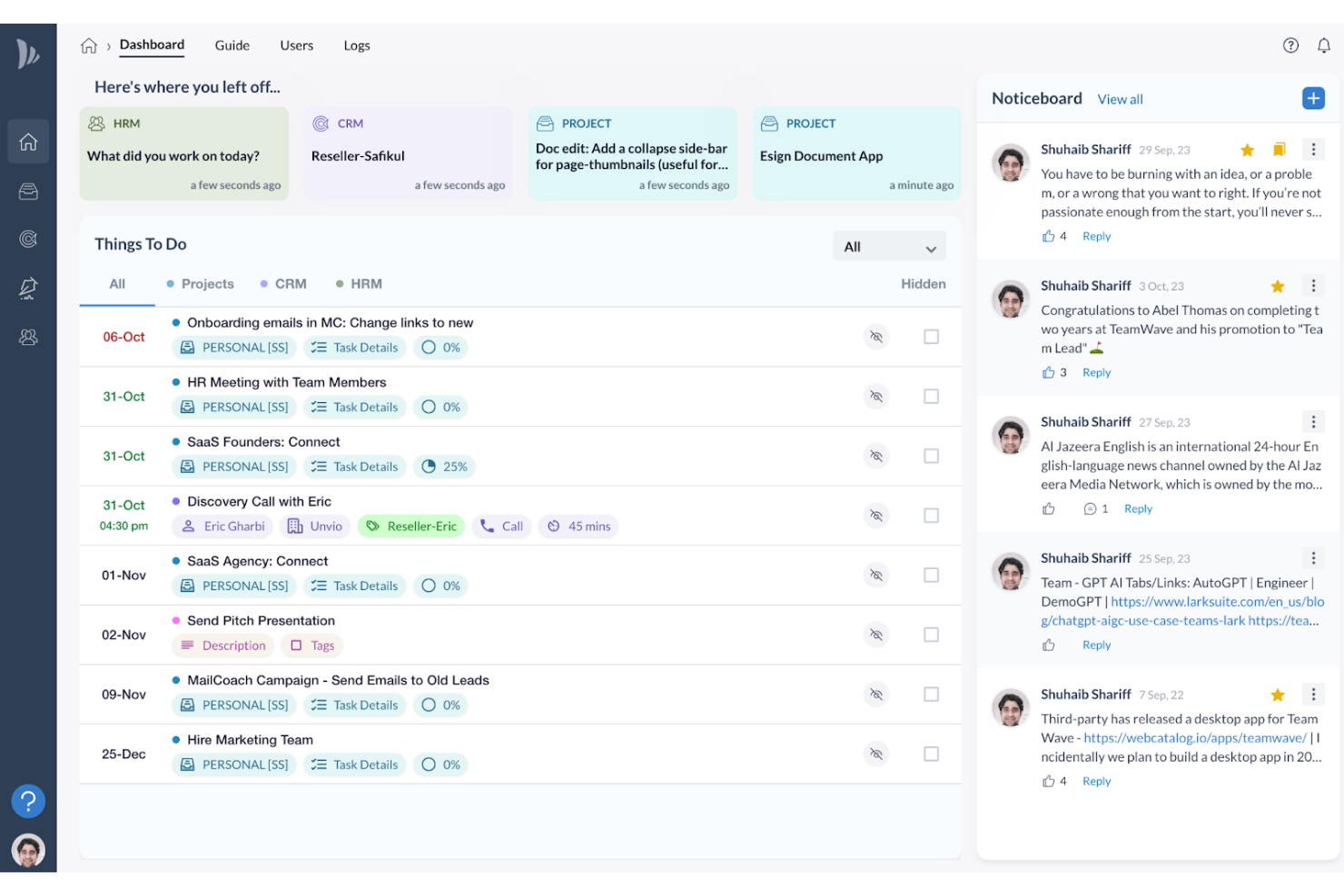Click the webcatalog.io link in the bottom note
The width and height of the screenshot is (1344, 896).
point(1194,737)
